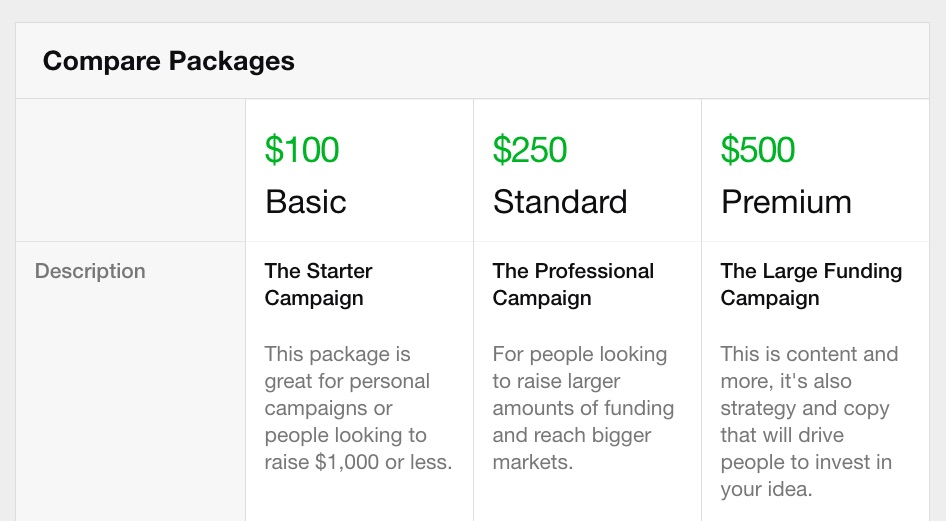Click the Basic package description text
Viewport: 946px width, 521px height.
pyautogui.click(x=358, y=408)
